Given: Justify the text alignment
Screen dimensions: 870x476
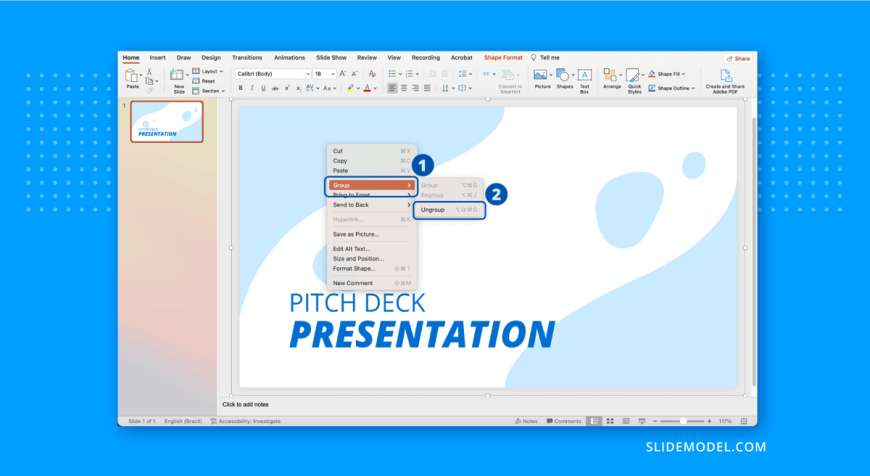Looking at the screenshot, I should coord(427,88).
